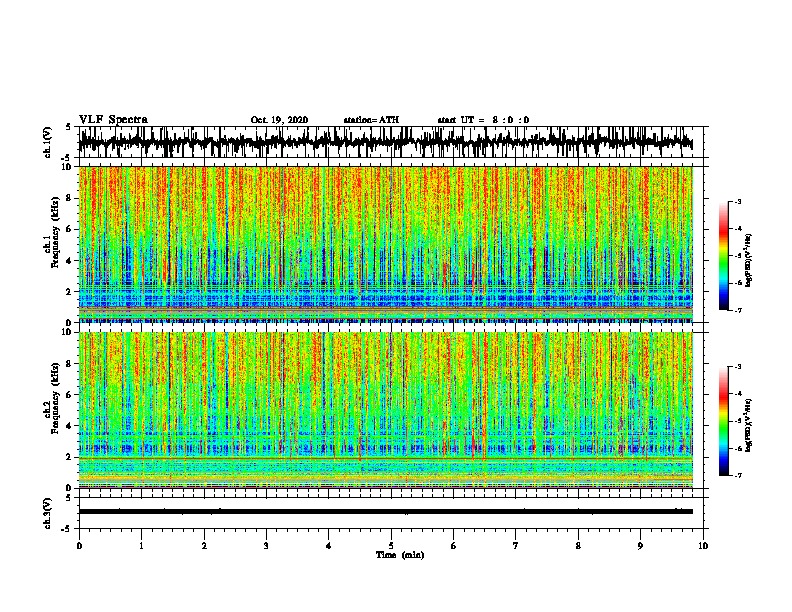Image resolution: width=792 pixels, height=612 pixels.
Task: Click time axis tick label "5"
Action: [391, 546]
